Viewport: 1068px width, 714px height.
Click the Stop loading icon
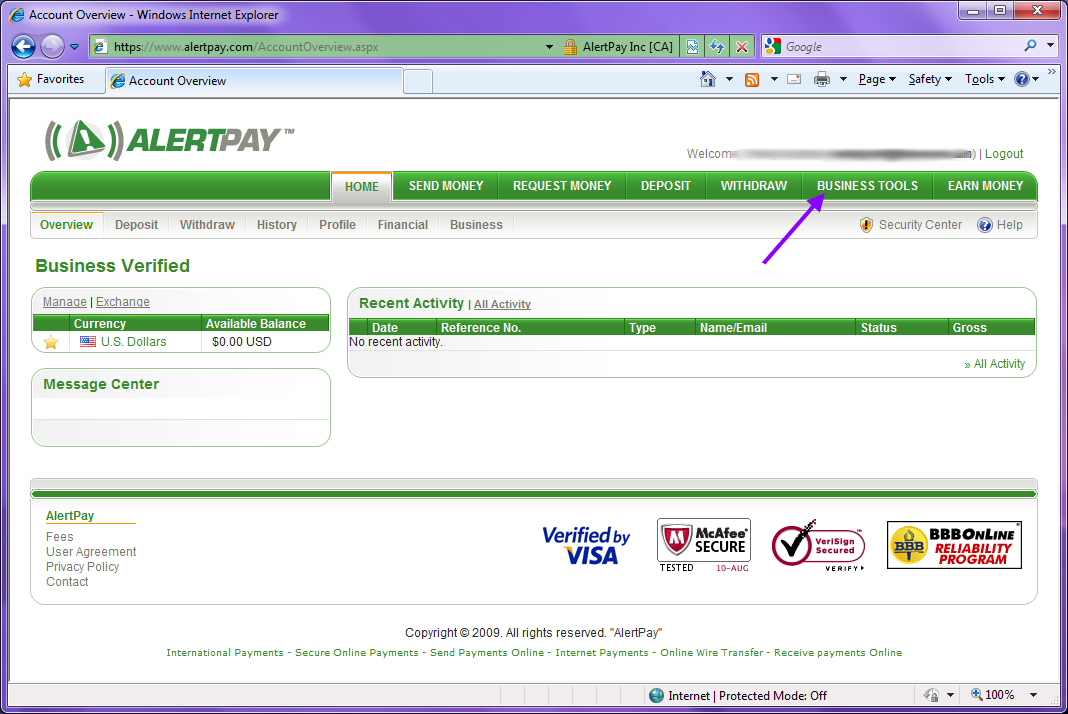(x=742, y=46)
